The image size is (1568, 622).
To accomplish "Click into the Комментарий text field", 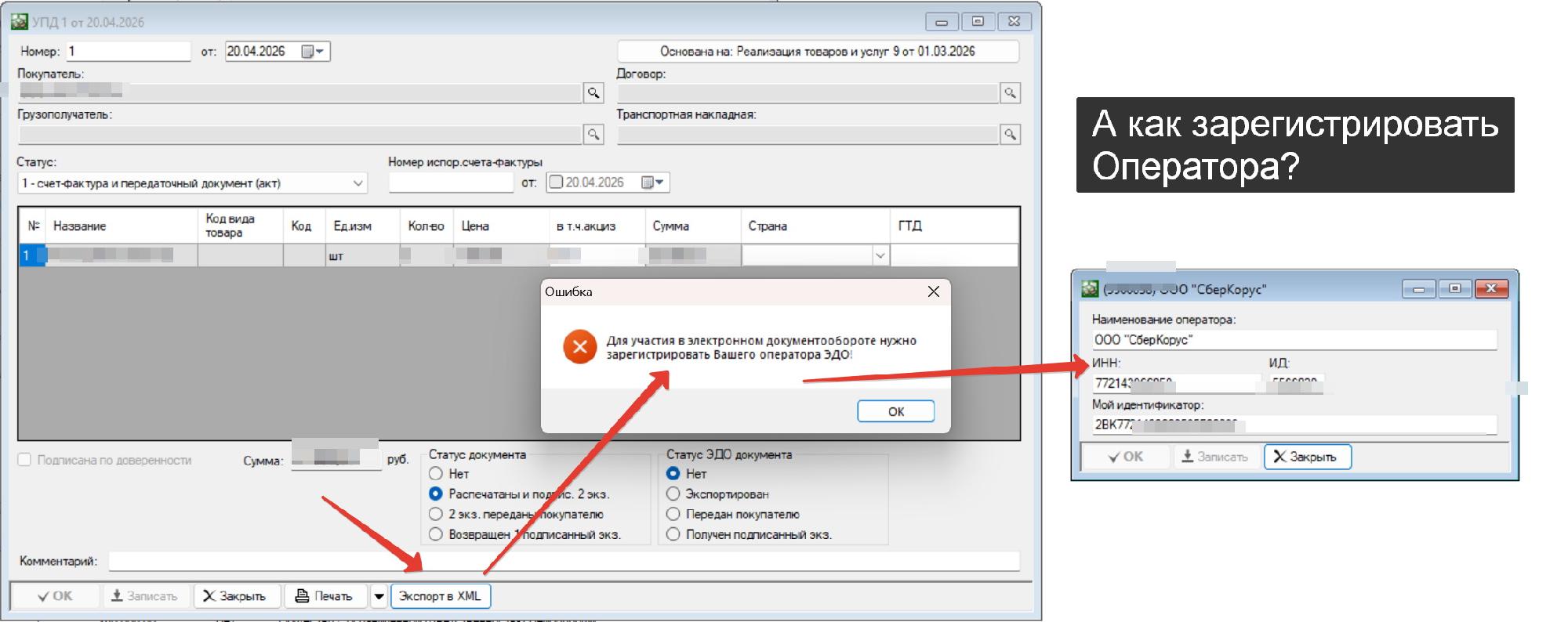I will click(x=563, y=561).
